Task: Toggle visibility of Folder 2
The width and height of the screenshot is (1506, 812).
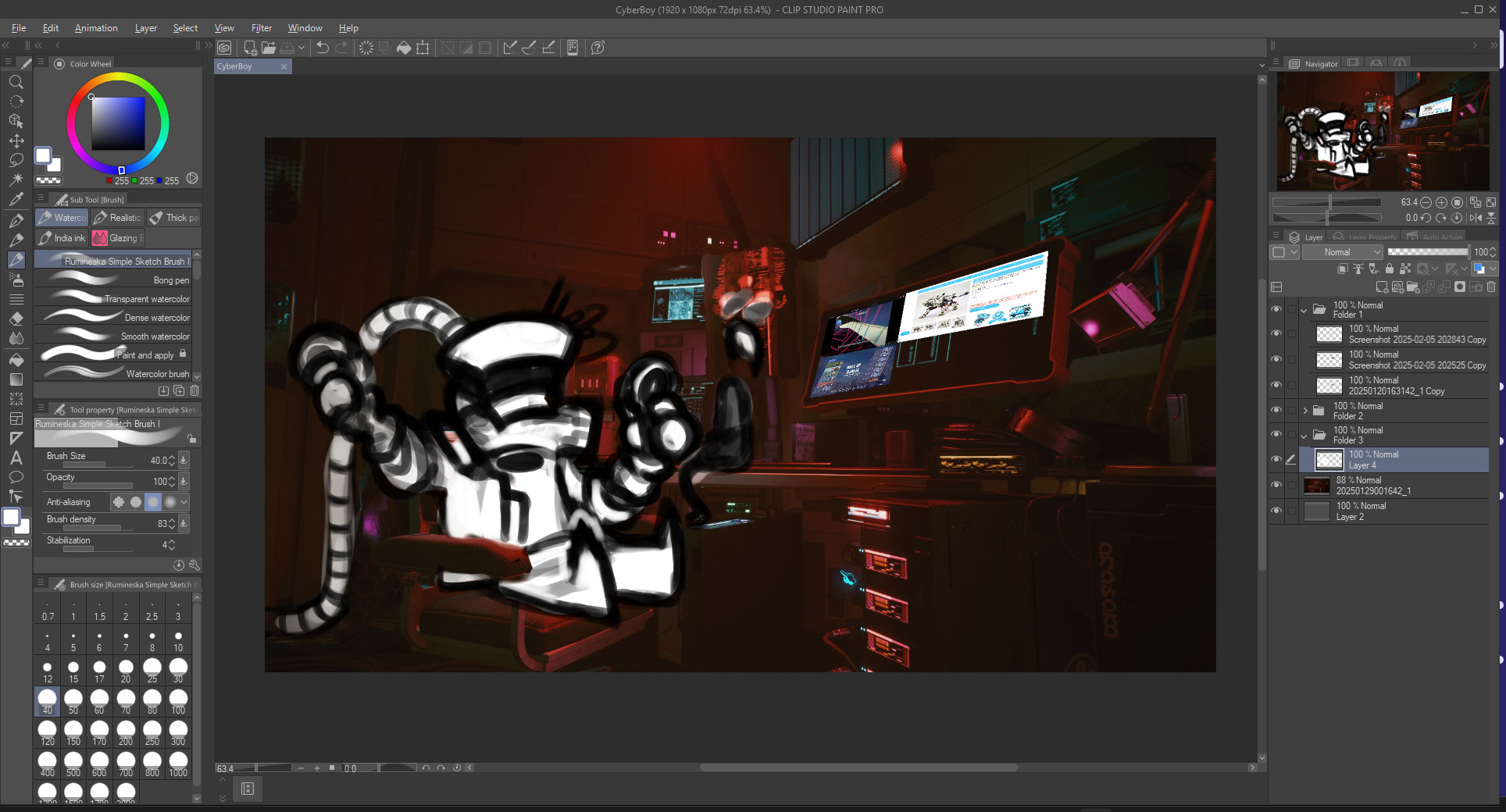Action: click(x=1276, y=410)
